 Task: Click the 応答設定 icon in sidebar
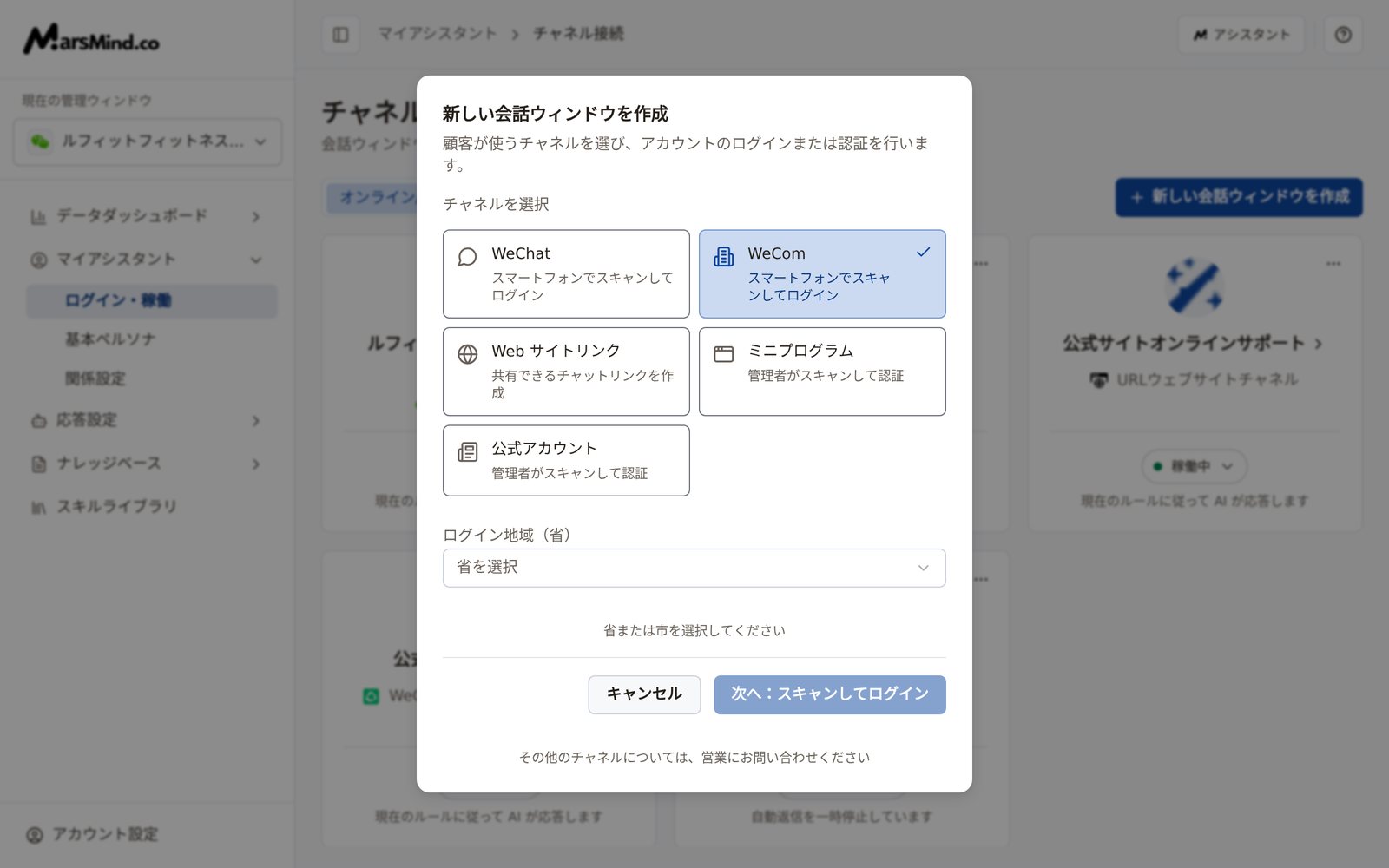38,421
